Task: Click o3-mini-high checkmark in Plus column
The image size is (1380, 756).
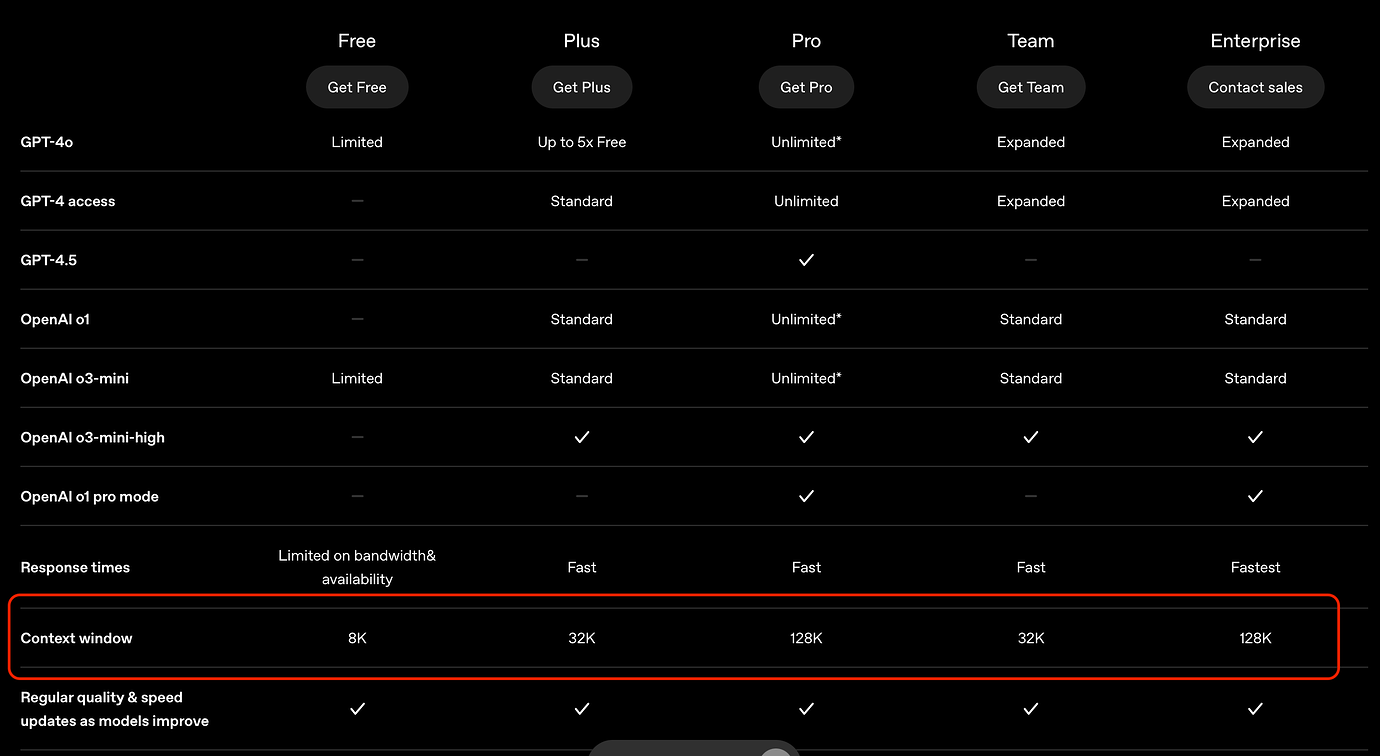Action: pos(582,437)
